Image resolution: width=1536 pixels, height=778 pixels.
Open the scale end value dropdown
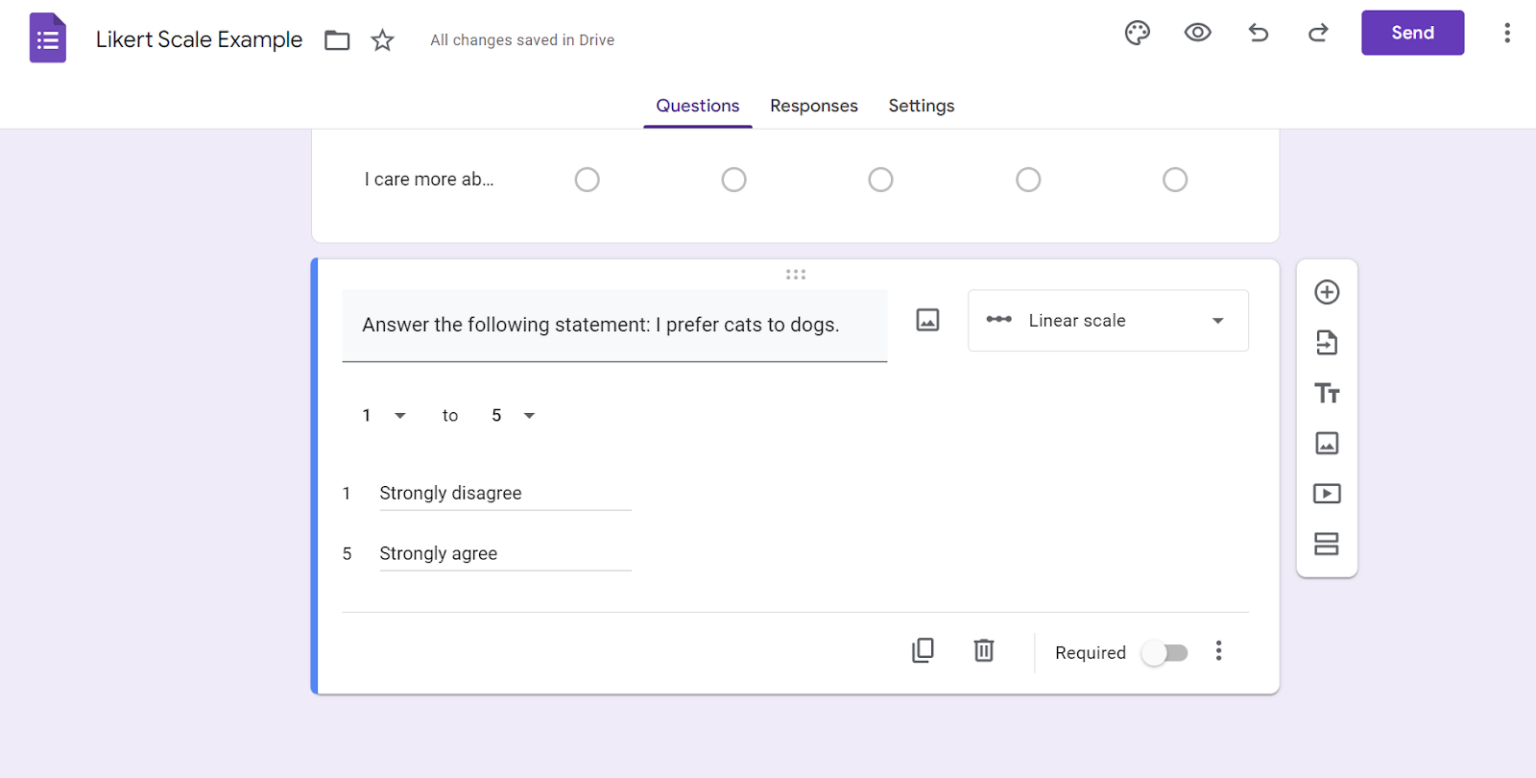(512, 415)
